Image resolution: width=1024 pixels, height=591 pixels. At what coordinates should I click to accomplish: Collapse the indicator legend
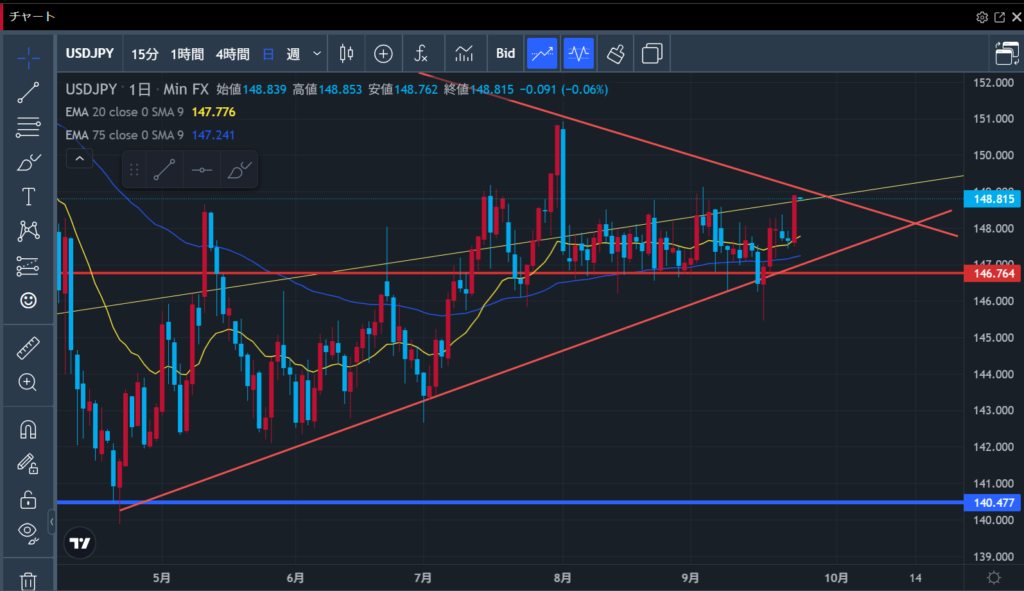coord(79,158)
